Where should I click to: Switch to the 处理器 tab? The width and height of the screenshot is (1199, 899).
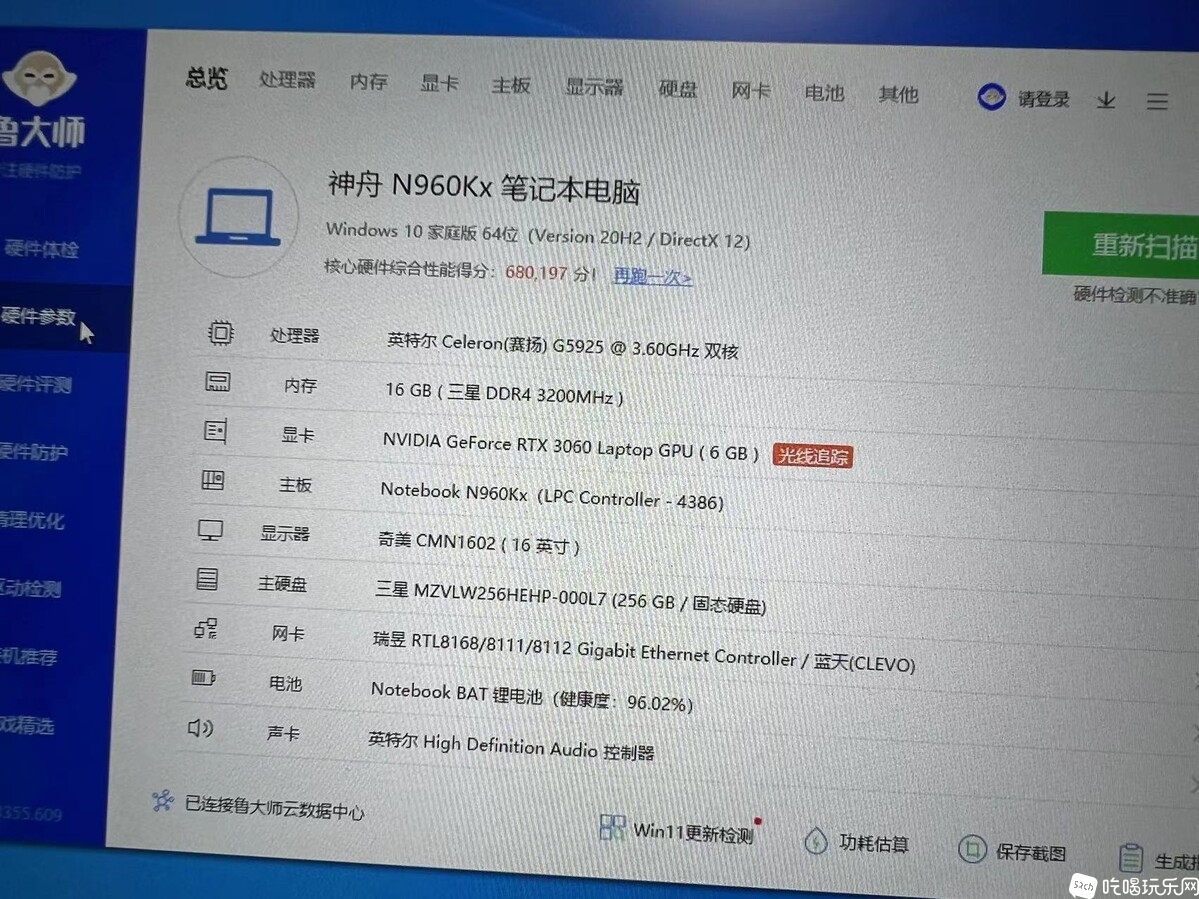pos(288,80)
